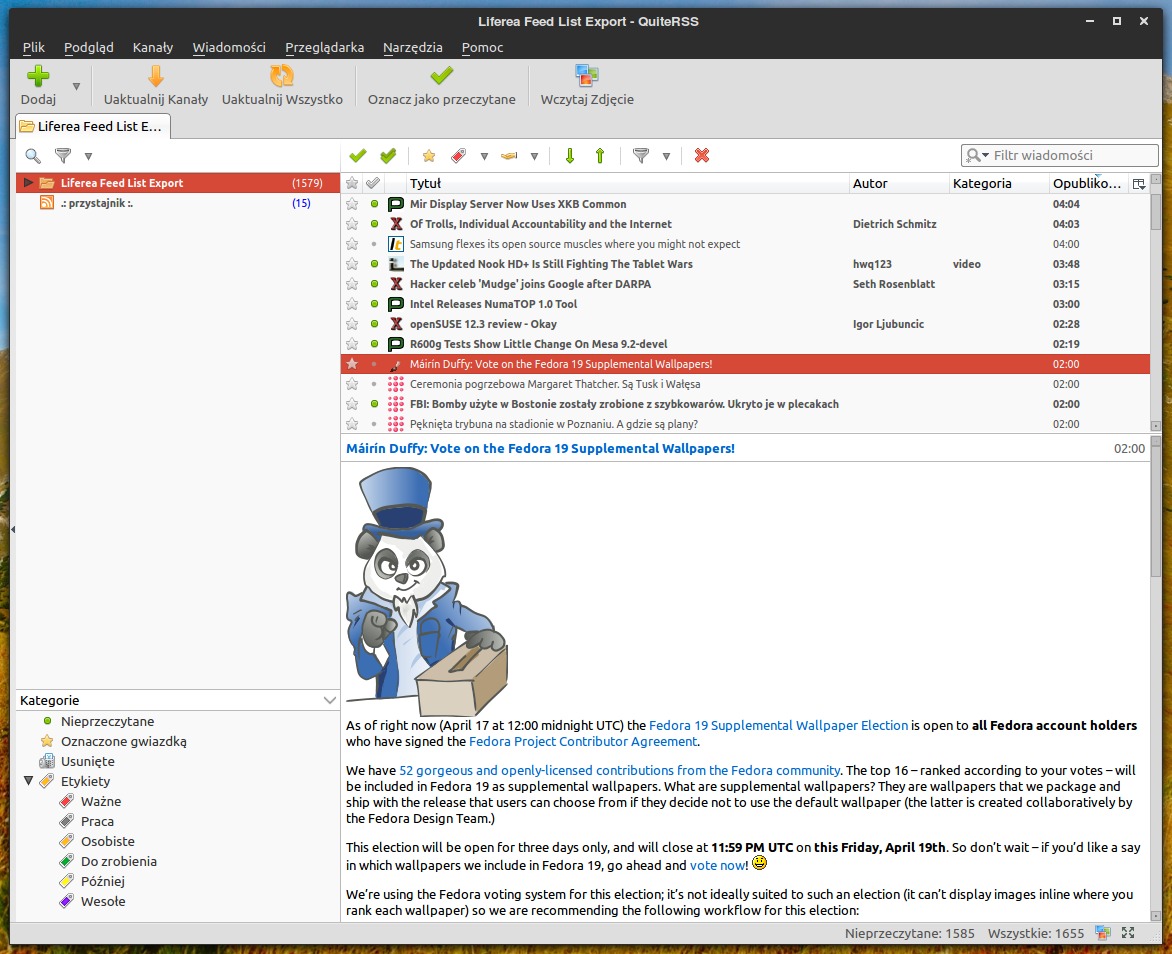The width and height of the screenshot is (1172, 954).
Task: Click the vote now! link
Action: click(718, 865)
